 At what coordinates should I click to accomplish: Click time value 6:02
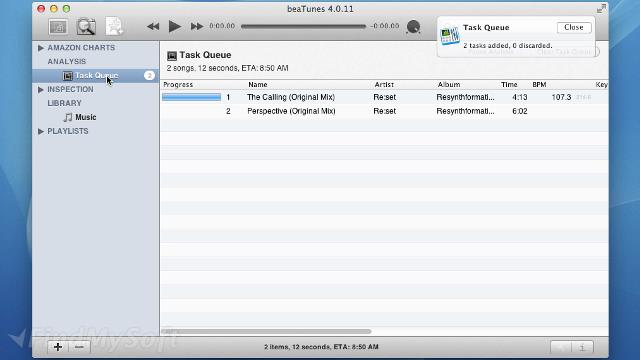(x=520, y=111)
